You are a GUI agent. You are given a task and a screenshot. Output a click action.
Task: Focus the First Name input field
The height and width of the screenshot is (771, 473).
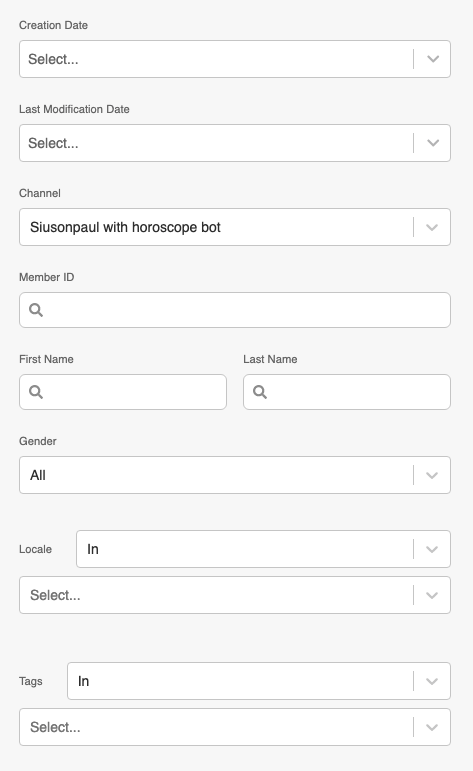pos(123,392)
